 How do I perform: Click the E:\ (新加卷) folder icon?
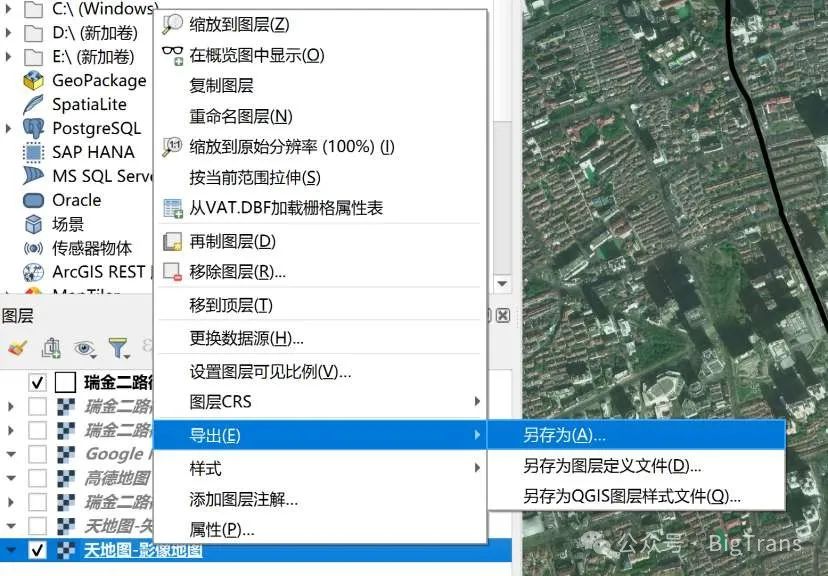(x=33, y=57)
